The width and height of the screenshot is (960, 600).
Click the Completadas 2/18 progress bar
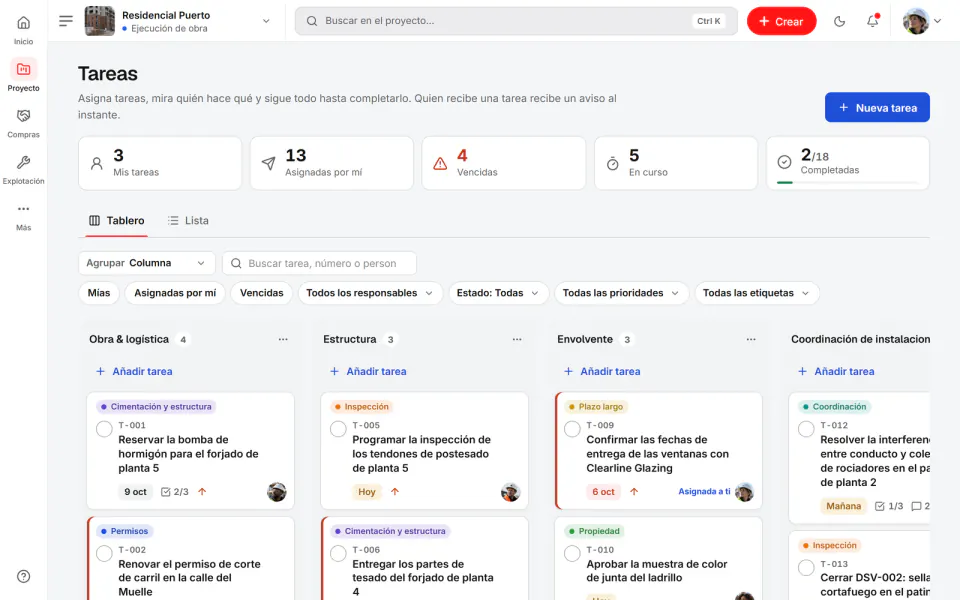(847, 182)
